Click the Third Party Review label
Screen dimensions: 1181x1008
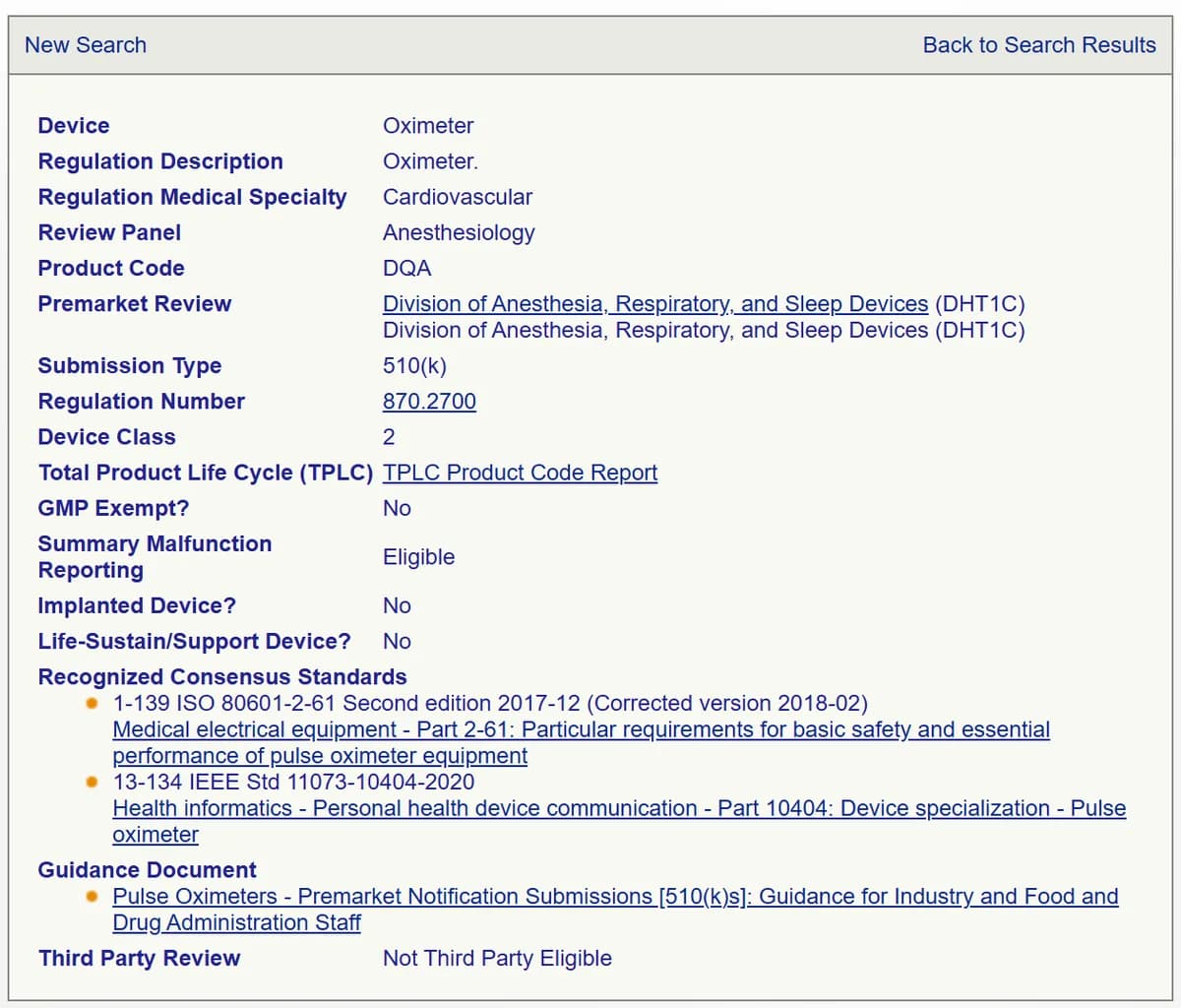139,959
